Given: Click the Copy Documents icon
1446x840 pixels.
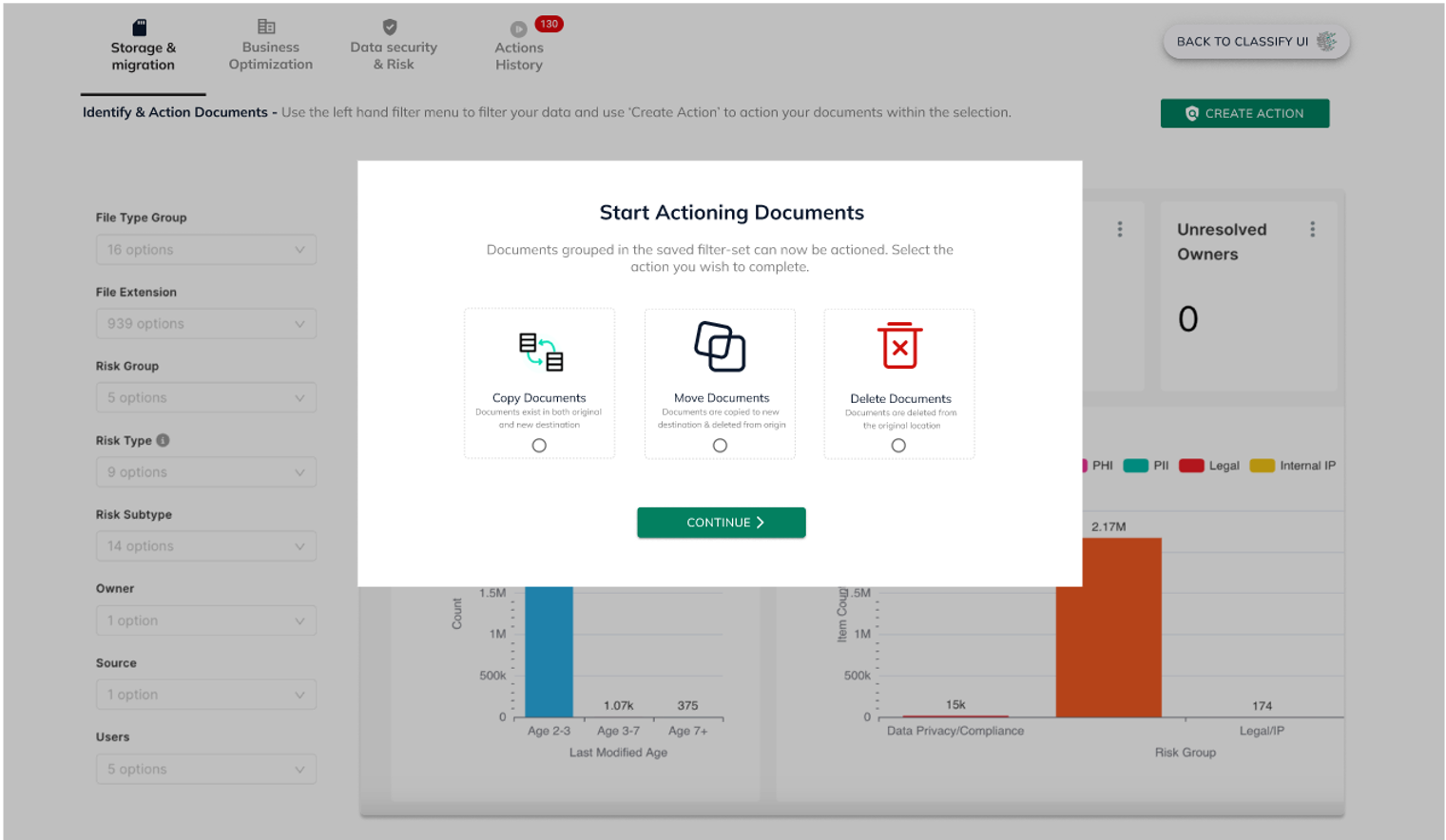Looking at the screenshot, I should click(x=540, y=352).
